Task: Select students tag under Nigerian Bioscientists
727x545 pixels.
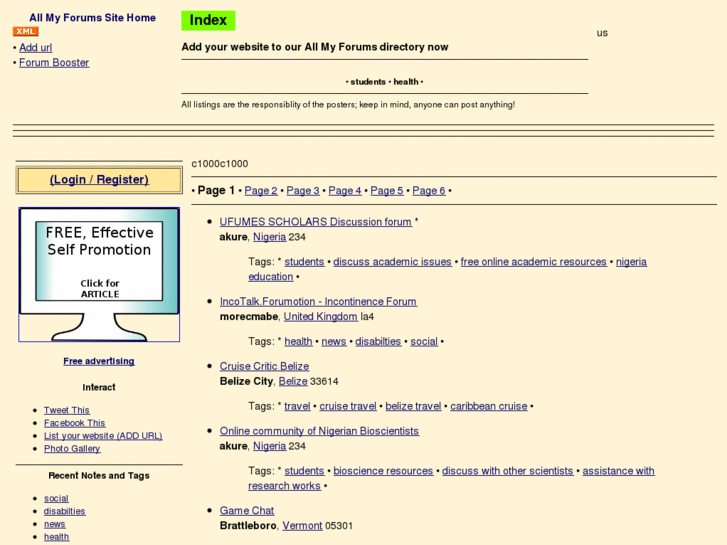Action: (304, 471)
